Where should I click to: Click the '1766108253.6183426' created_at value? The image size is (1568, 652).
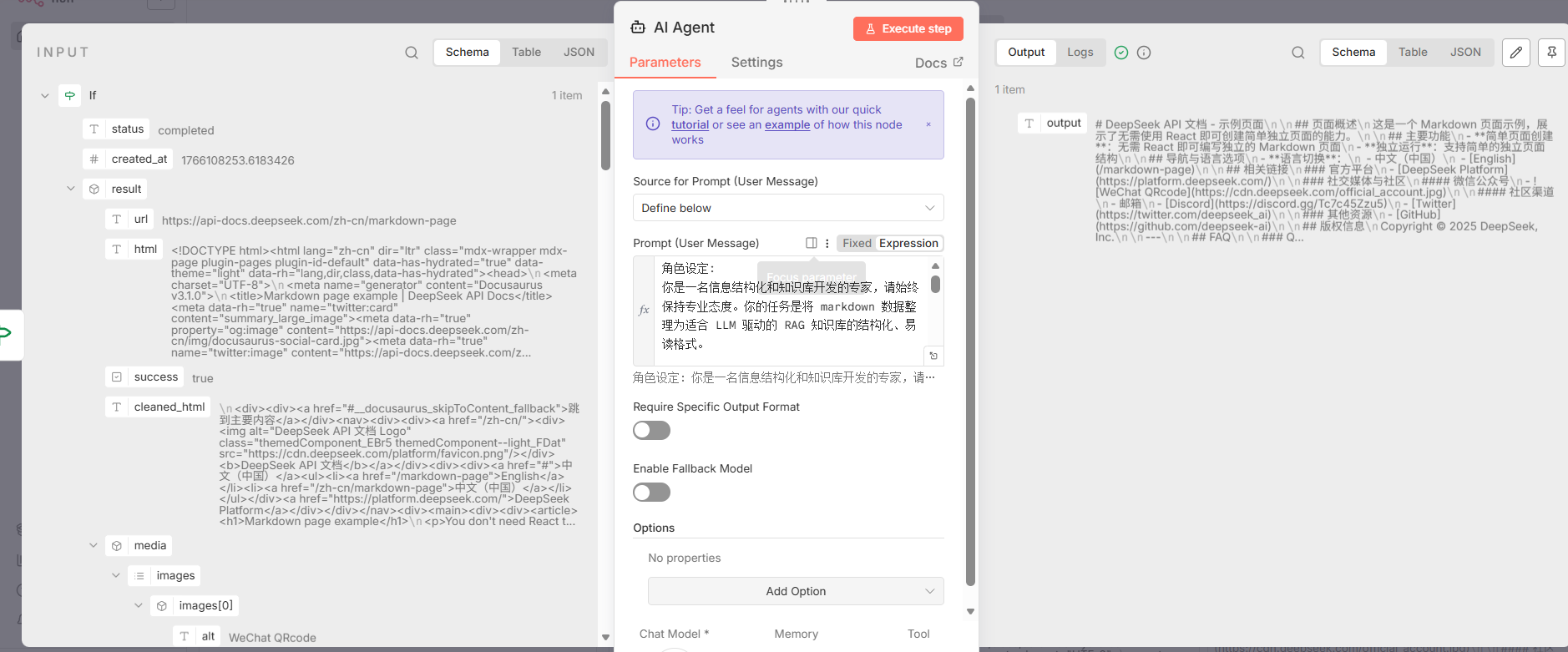(238, 160)
